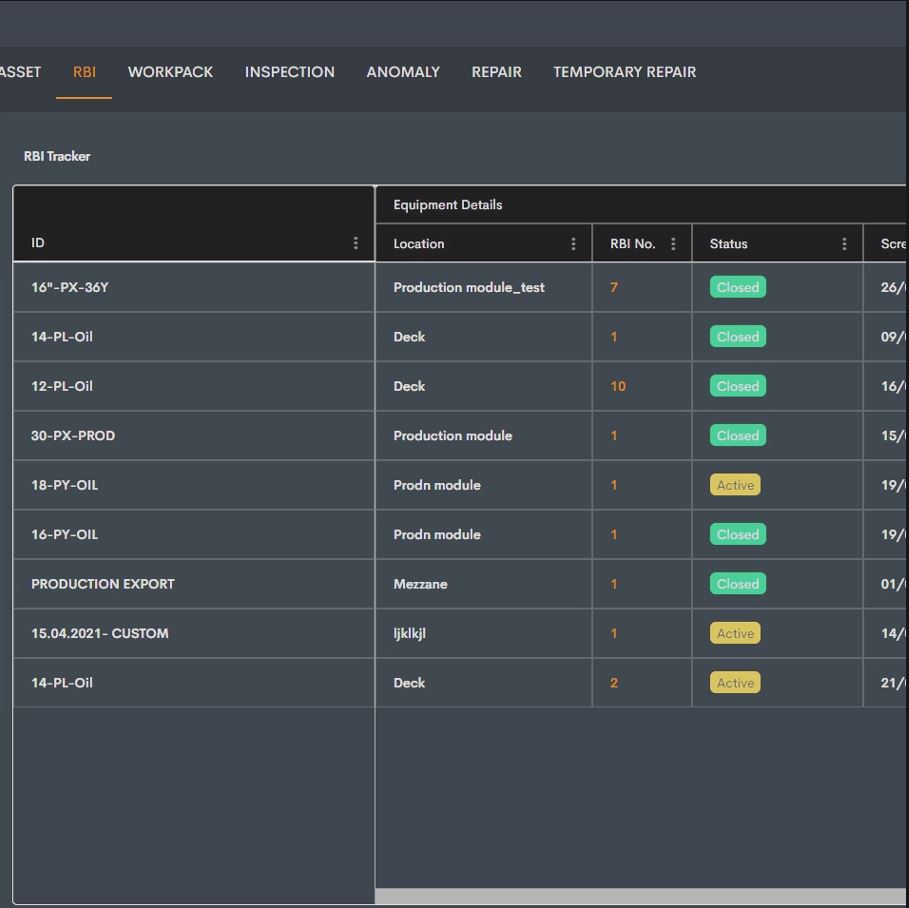Sort by the Status column header
Screen dimensions: 909x908
tap(728, 244)
